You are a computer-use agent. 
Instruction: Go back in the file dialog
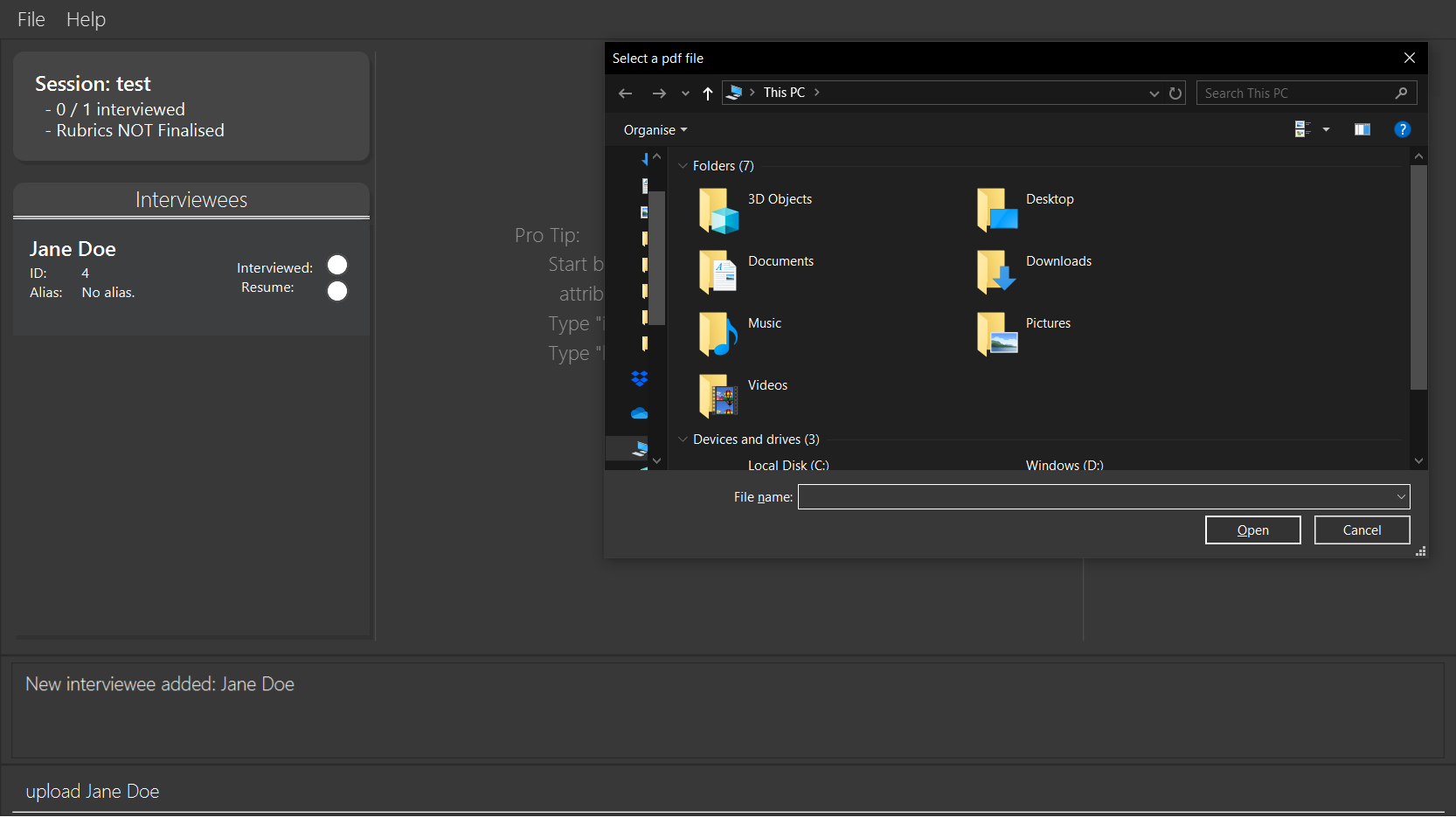click(625, 93)
